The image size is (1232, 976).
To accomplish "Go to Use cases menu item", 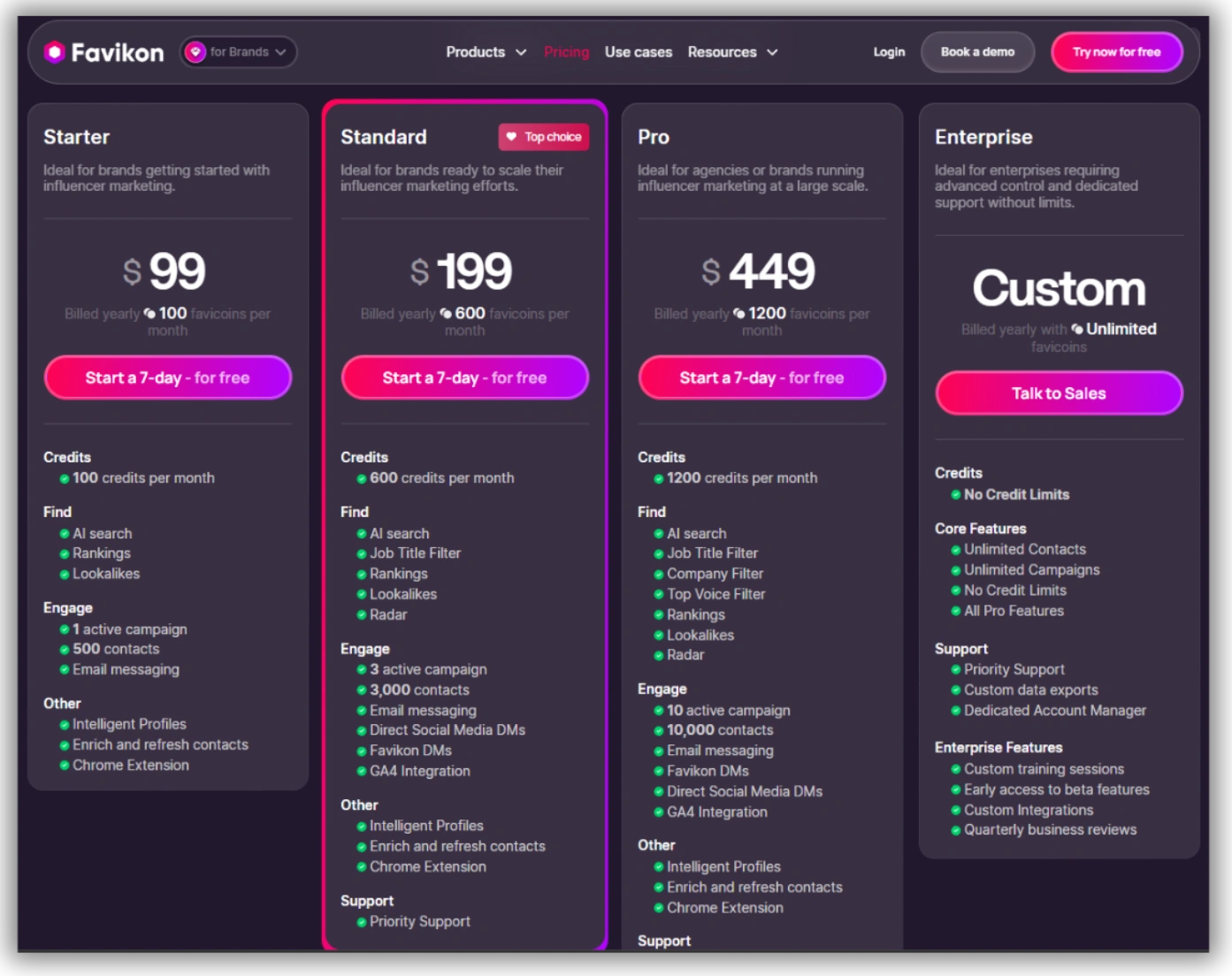I will pos(638,52).
